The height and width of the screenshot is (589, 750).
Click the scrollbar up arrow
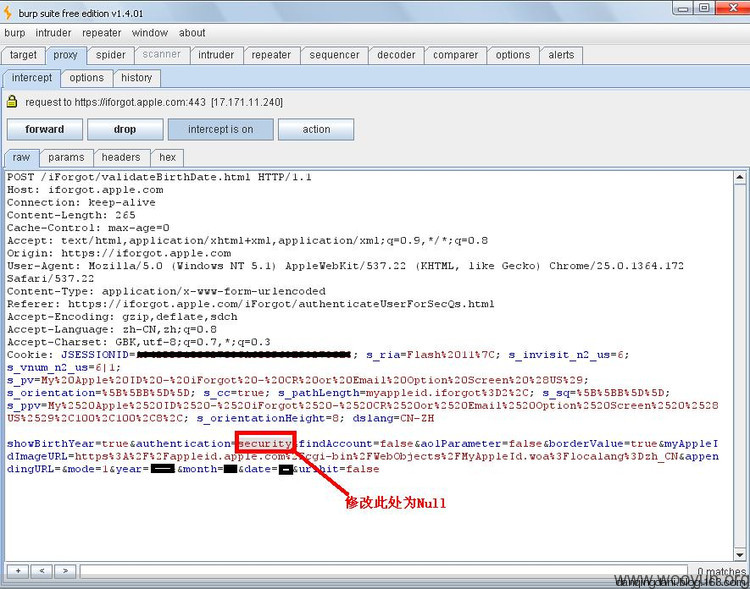[739, 178]
